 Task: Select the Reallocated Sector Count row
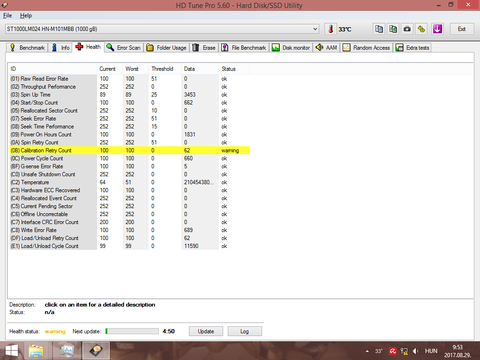129,111
